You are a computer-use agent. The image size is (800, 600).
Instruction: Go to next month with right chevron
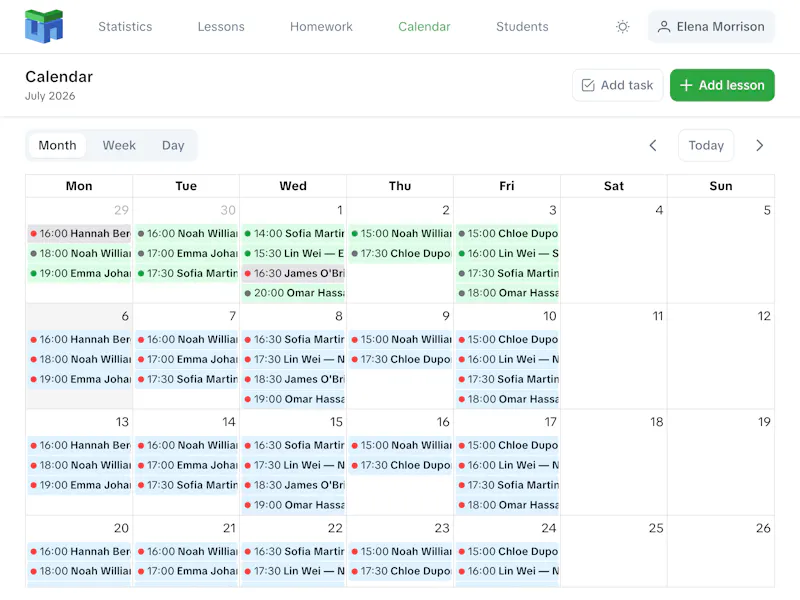point(759,145)
